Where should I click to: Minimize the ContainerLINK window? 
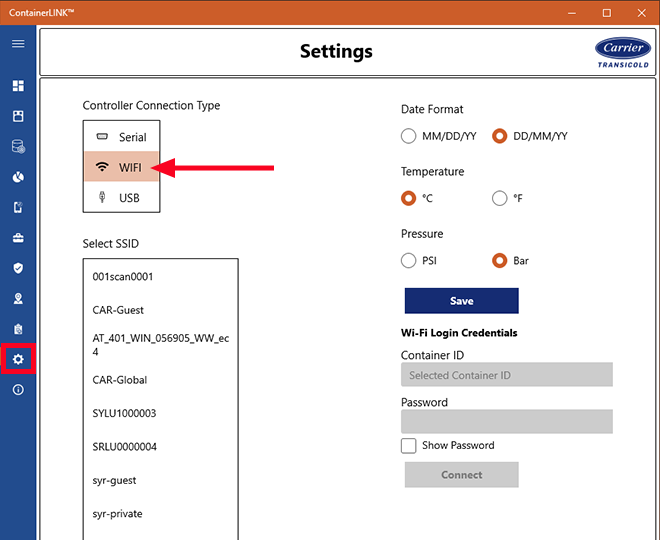click(572, 13)
